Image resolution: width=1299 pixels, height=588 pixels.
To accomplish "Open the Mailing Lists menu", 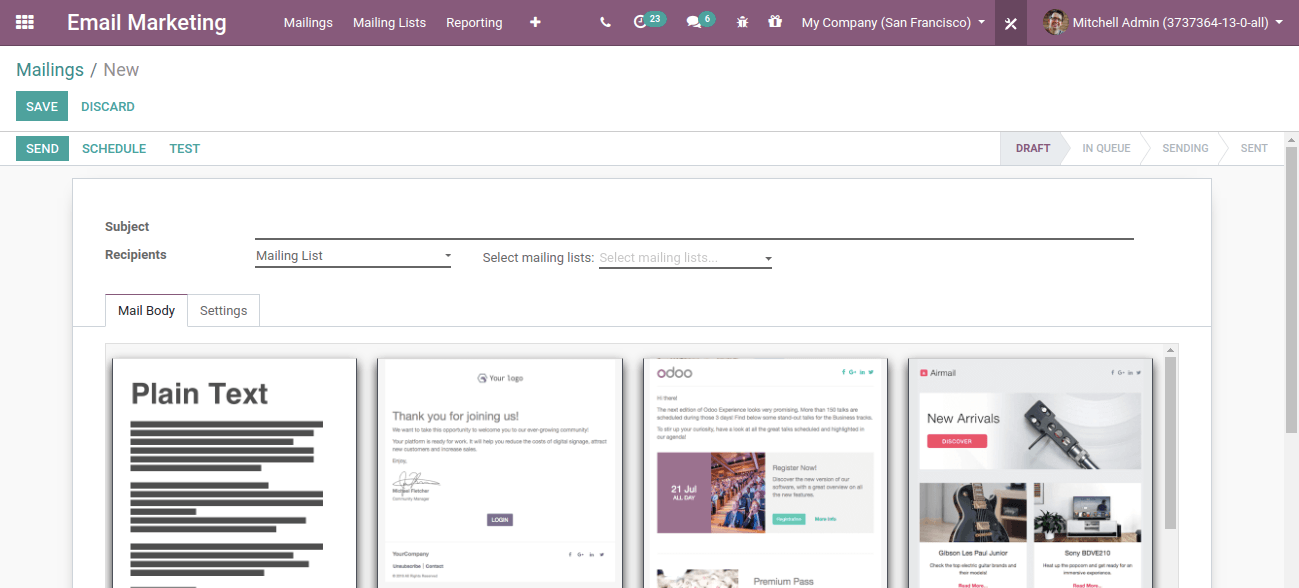I will (x=389, y=22).
